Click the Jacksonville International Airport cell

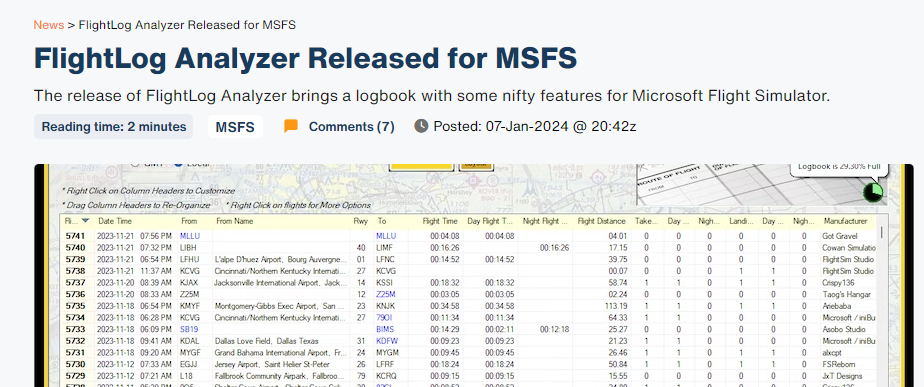click(x=280, y=283)
